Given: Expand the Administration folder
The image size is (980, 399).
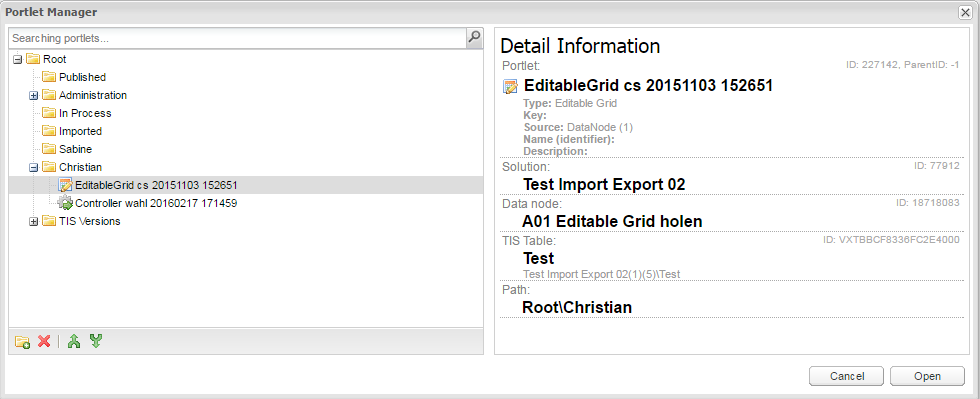Looking at the screenshot, I should [x=34, y=96].
